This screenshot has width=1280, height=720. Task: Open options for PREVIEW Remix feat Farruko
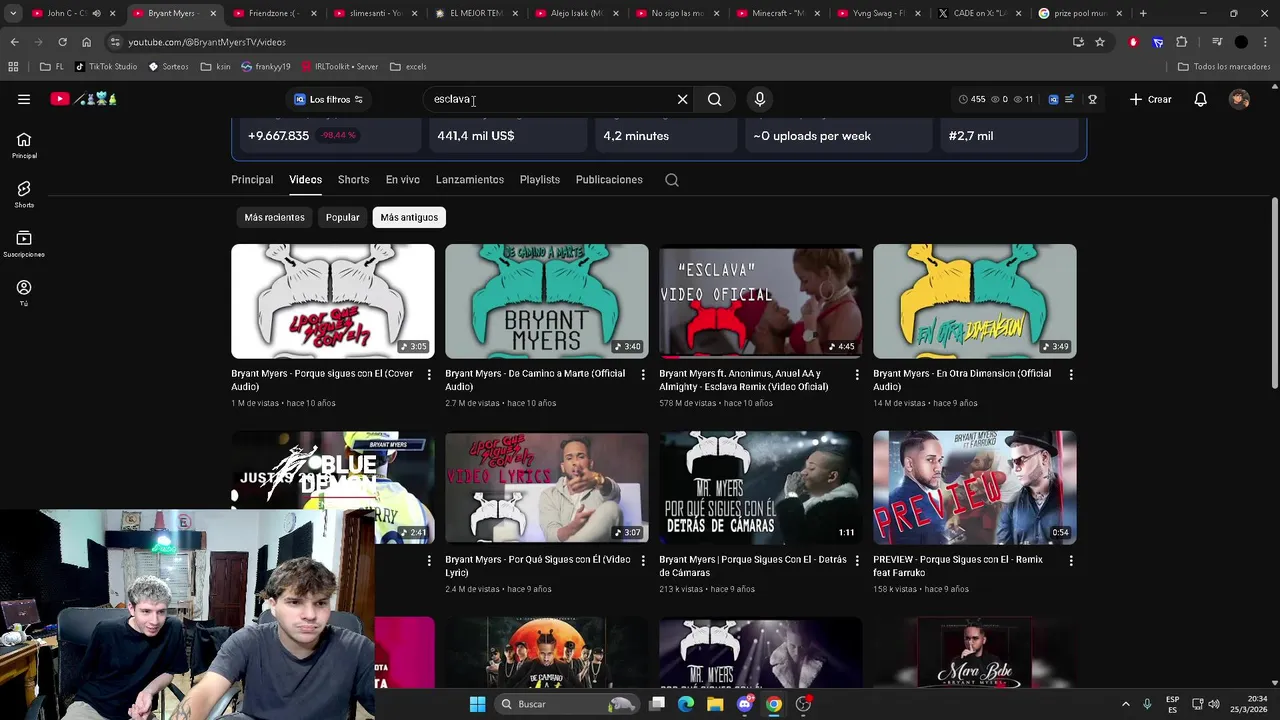1071,560
